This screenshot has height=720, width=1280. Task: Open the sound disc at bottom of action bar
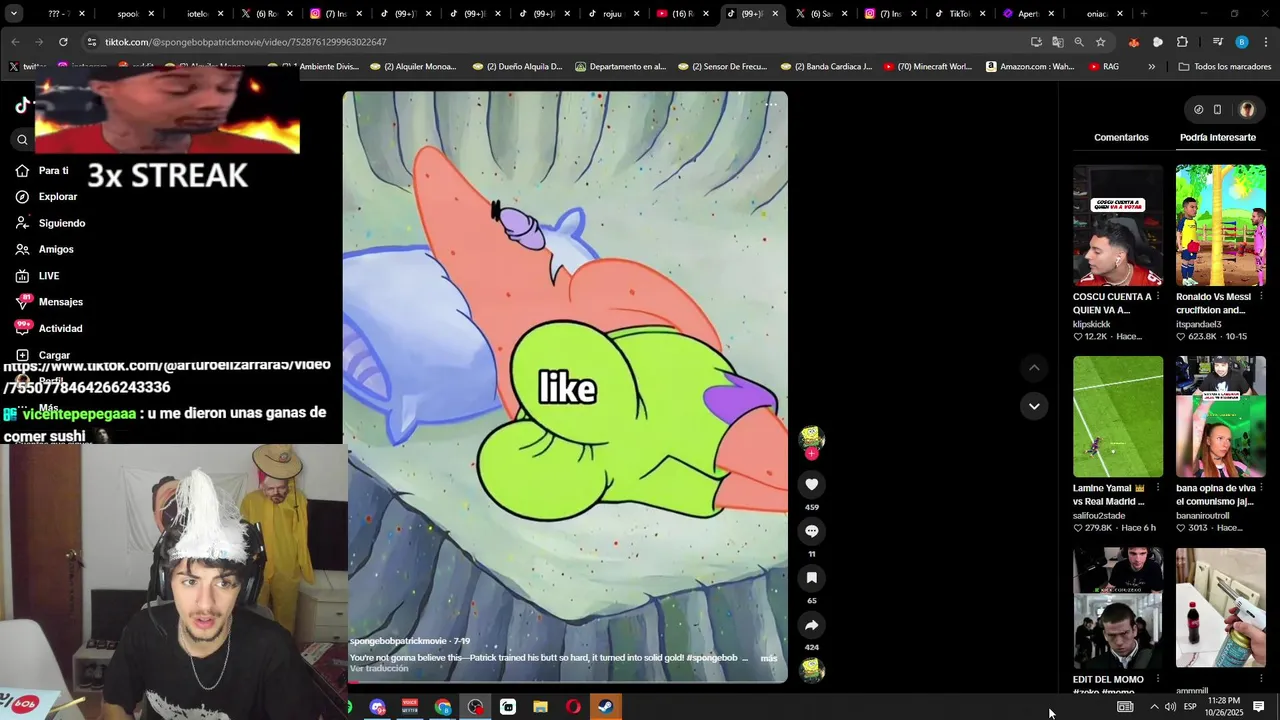click(811, 671)
